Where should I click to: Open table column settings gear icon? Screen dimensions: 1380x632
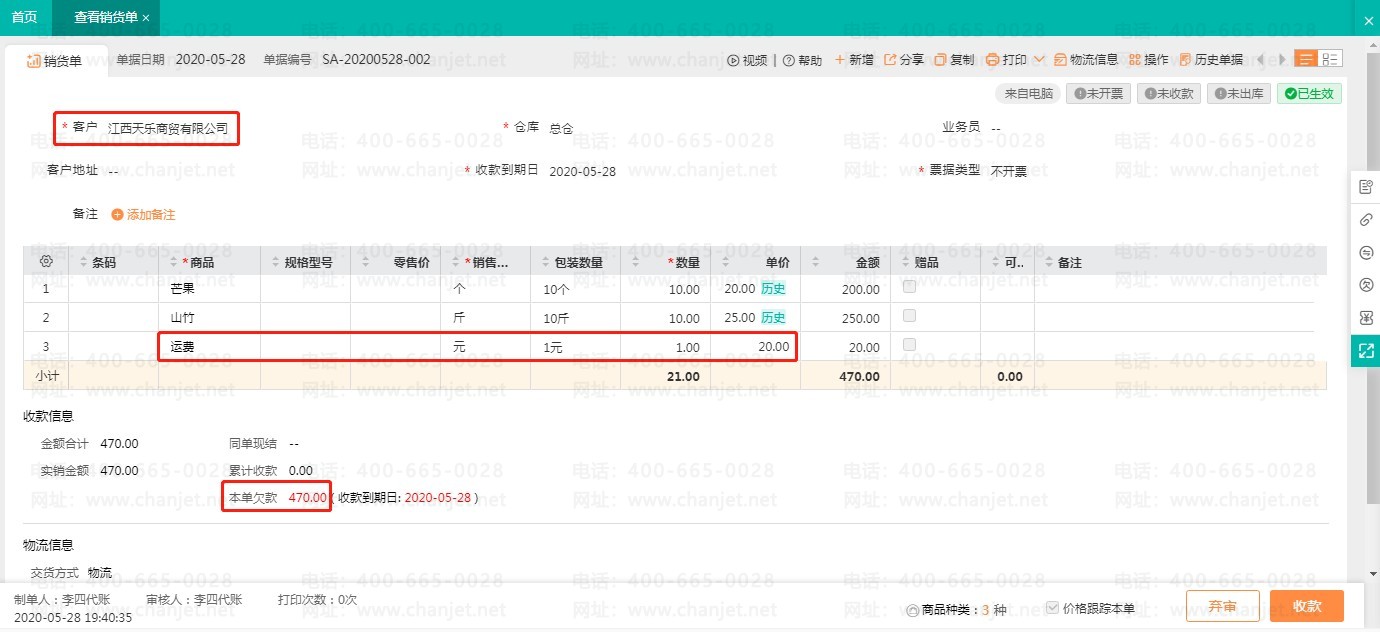click(x=46, y=261)
